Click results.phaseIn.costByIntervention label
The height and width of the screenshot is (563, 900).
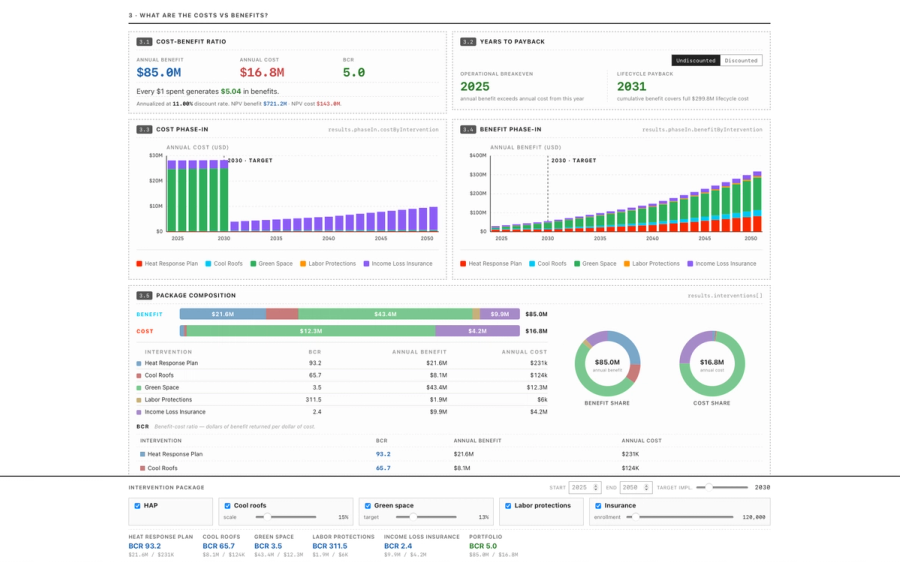[383, 130]
